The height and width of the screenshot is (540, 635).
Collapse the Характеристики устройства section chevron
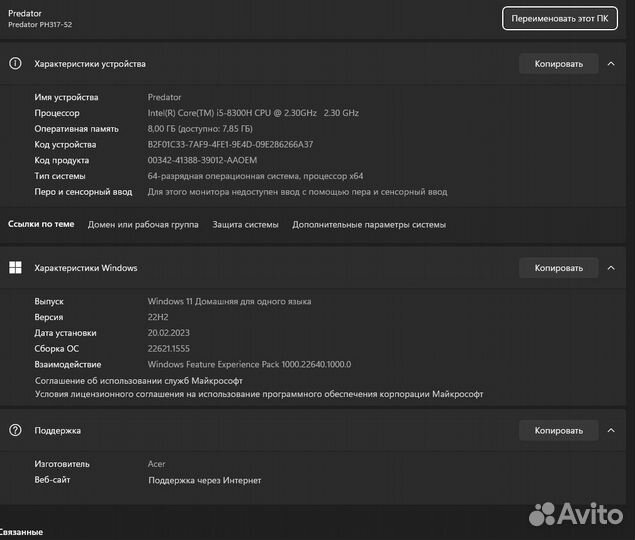pyautogui.click(x=611, y=64)
